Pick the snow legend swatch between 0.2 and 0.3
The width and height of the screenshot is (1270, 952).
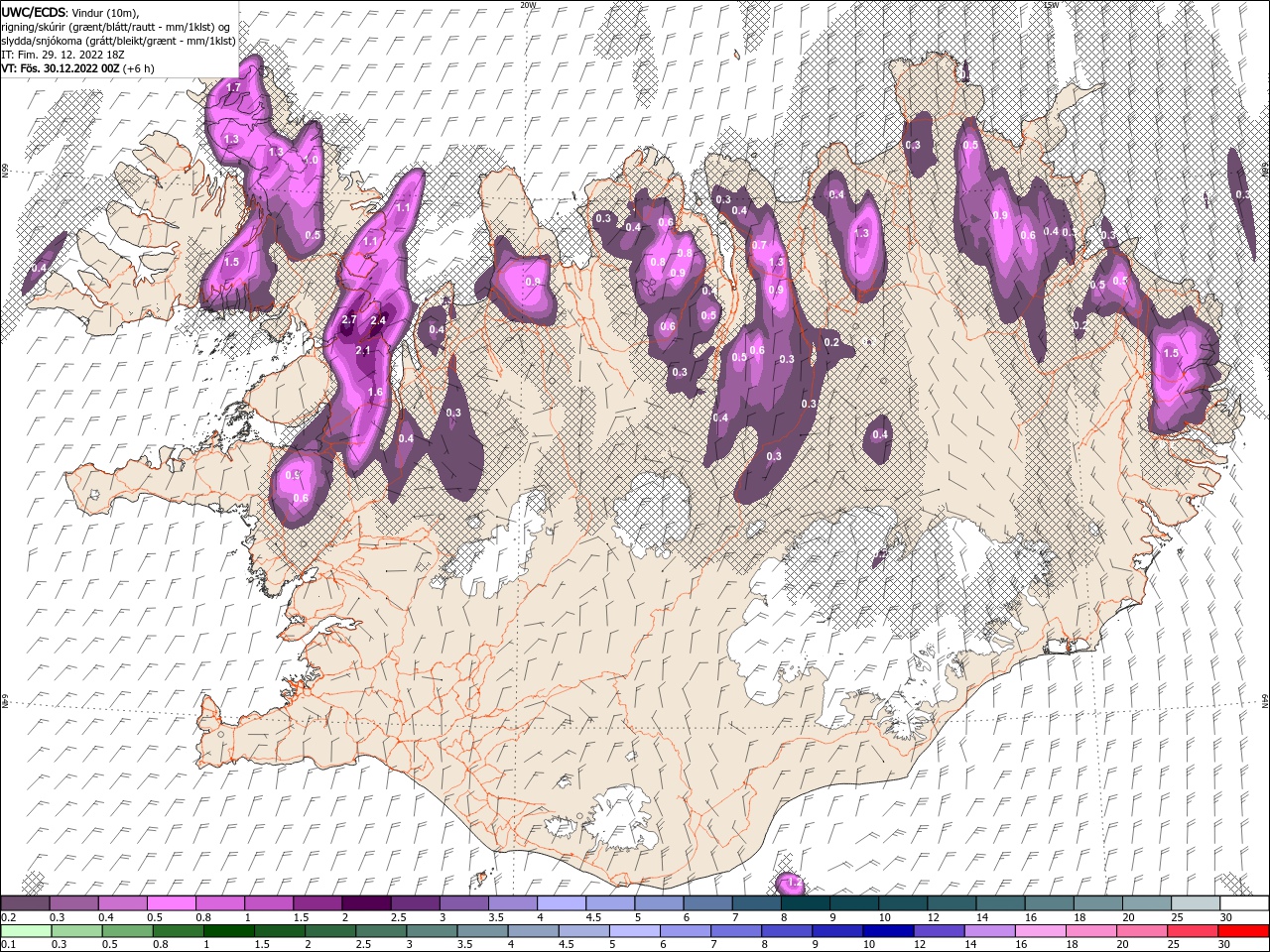coord(25,903)
